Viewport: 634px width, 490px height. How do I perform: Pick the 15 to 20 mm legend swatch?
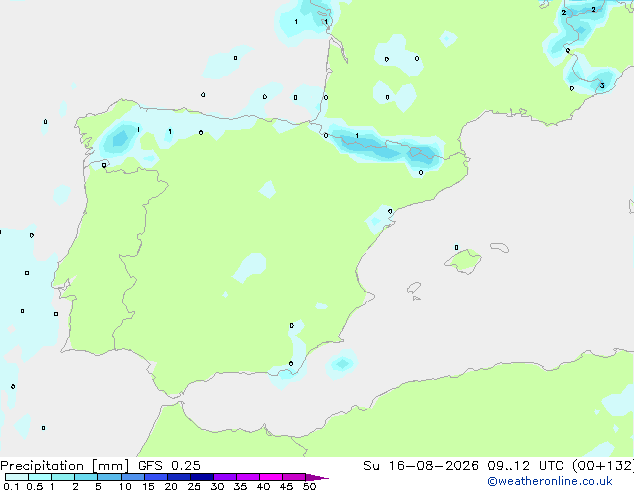(x=156, y=477)
